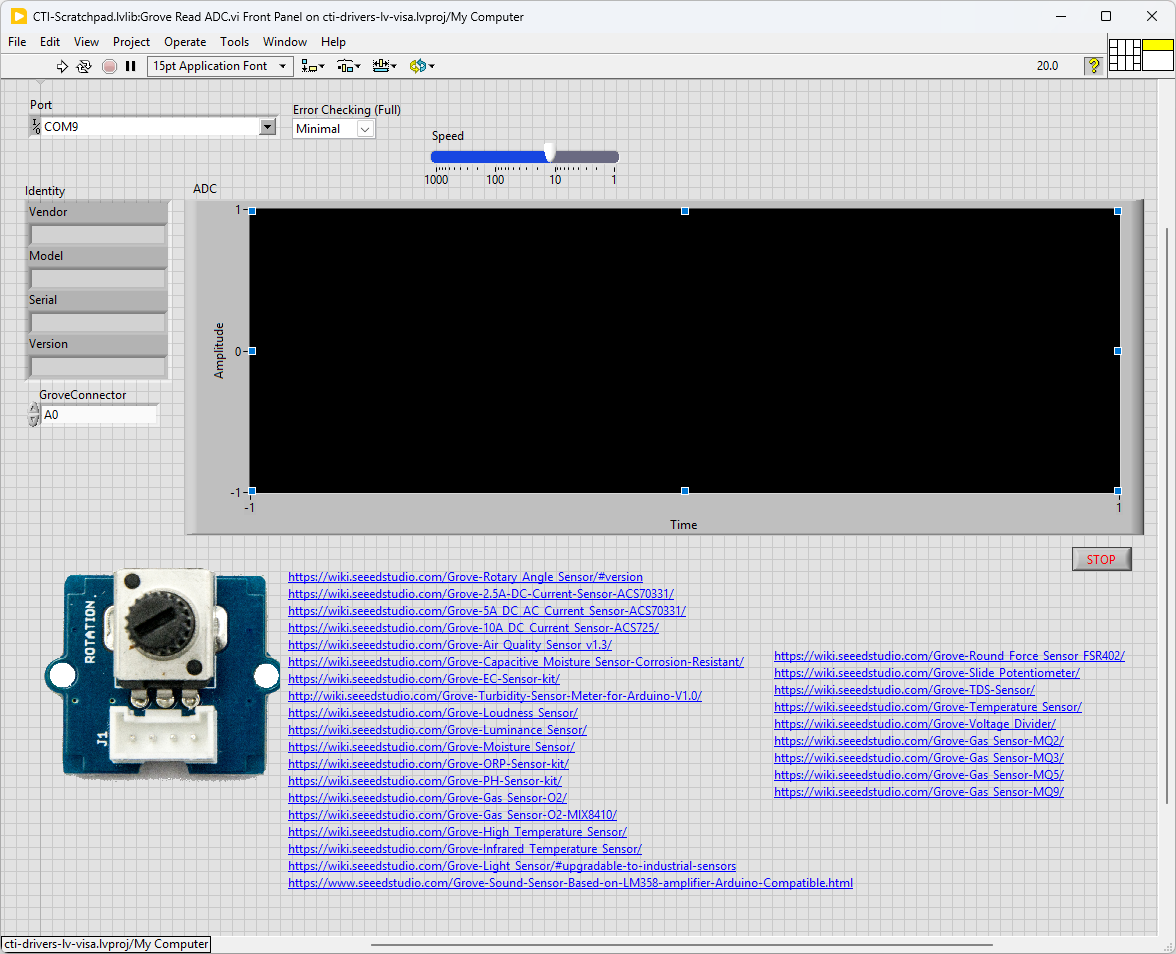Open the Error Checking Minimal dropdown
1176x954 pixels.
[x=365, y=129]
